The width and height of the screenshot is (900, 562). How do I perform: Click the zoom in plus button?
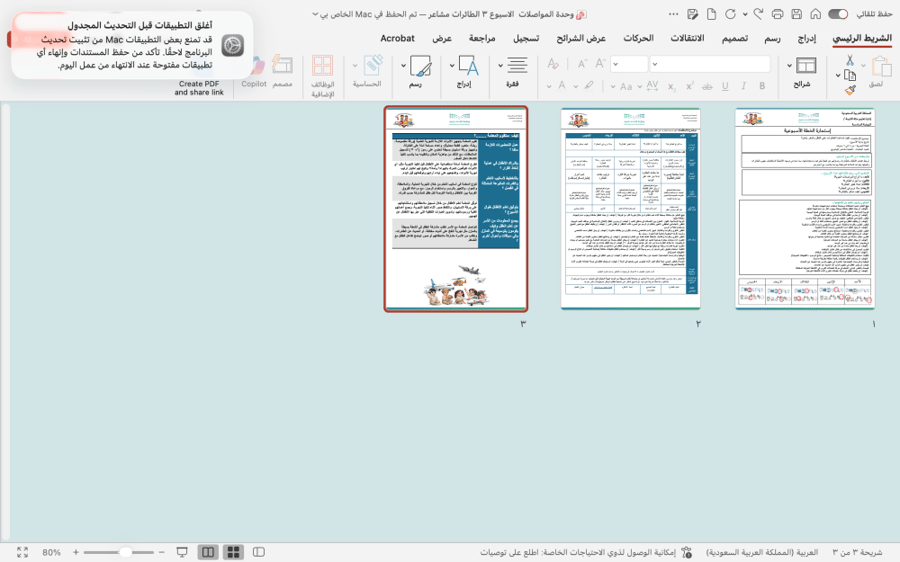point(76,552)
